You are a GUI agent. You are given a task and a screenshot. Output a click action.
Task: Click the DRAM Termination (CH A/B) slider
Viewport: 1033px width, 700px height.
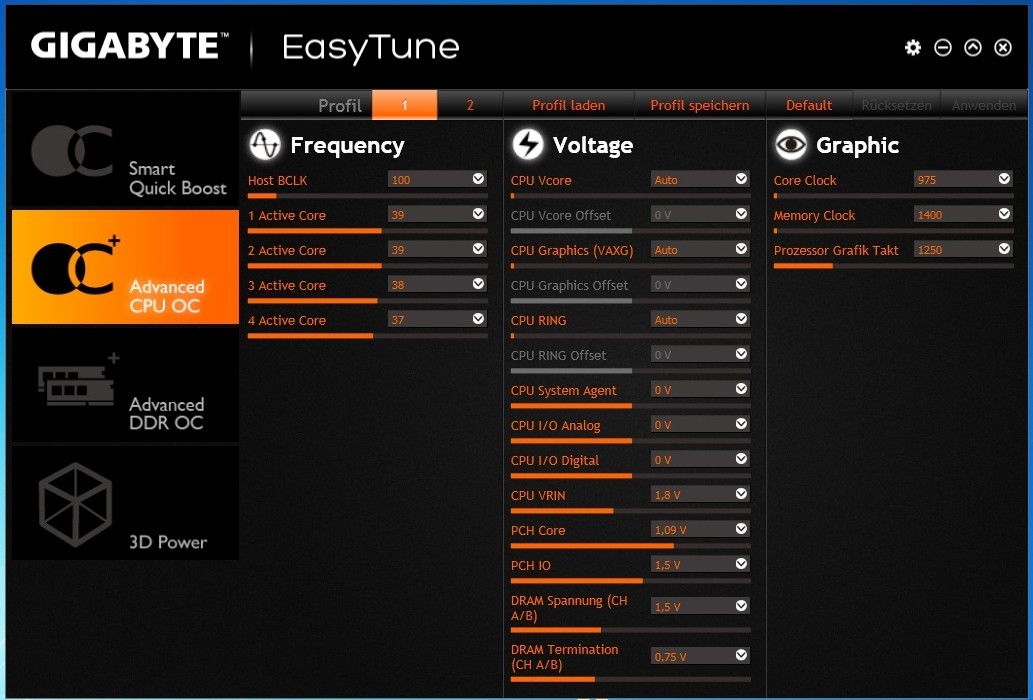pos(630,679)
